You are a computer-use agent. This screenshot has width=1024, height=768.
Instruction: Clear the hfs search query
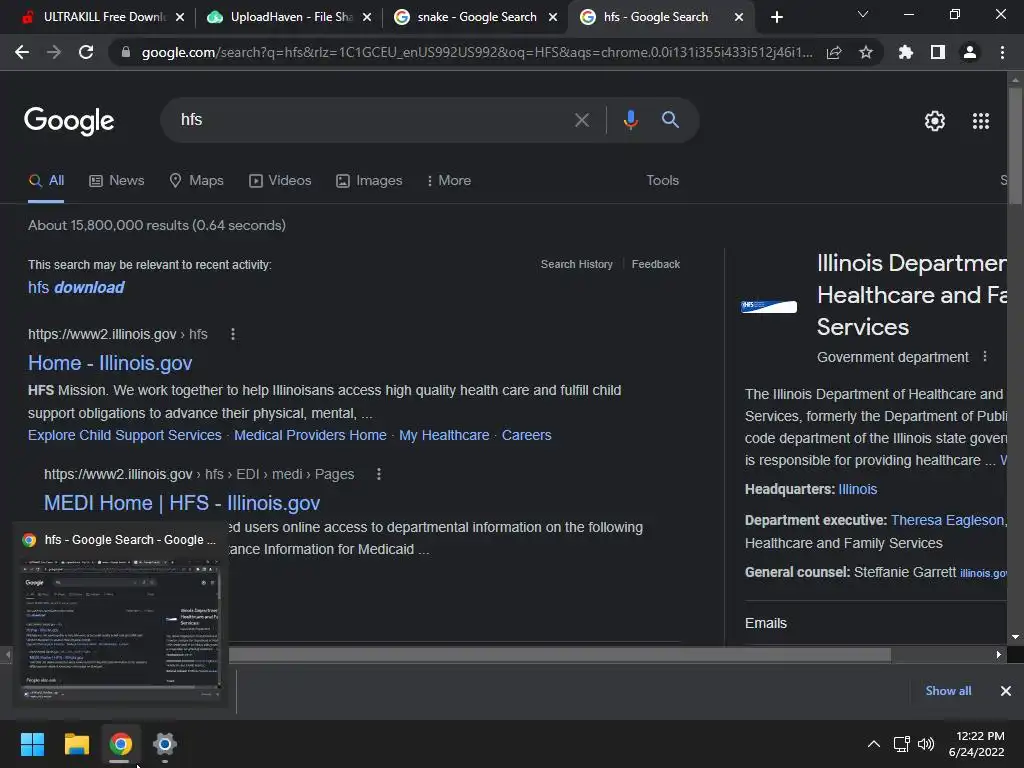582,120
